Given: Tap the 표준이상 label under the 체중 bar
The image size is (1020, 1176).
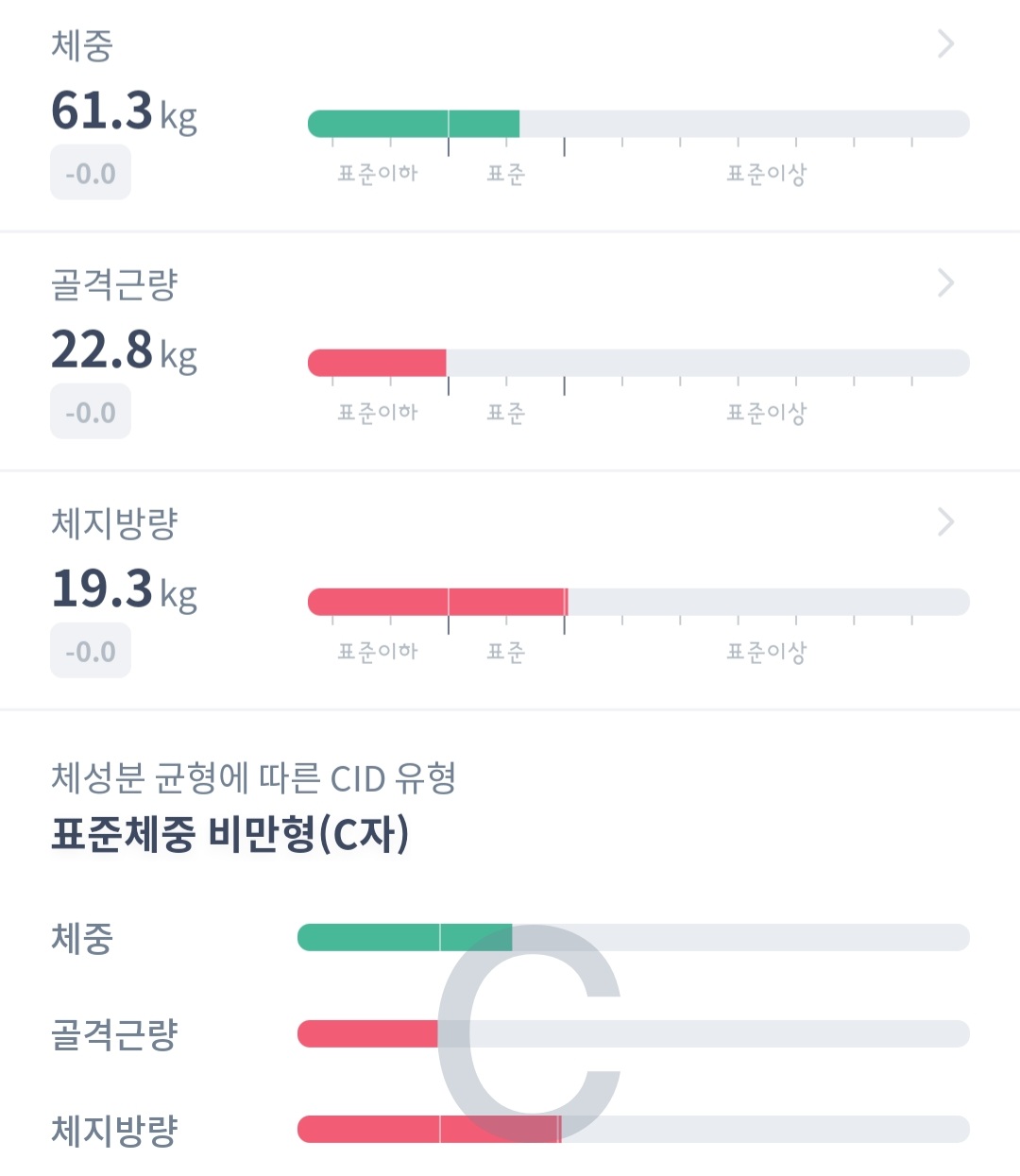Looking at the screenshot, I should pos(766,174).
